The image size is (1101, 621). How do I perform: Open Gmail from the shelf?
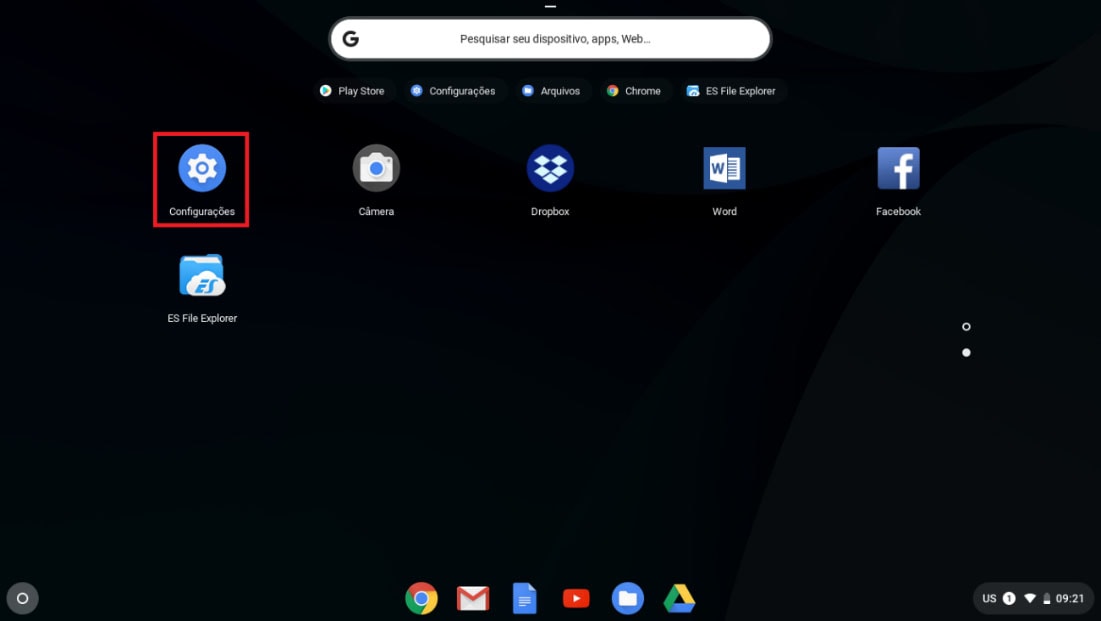pyautogui.click(x=473, y=599)
